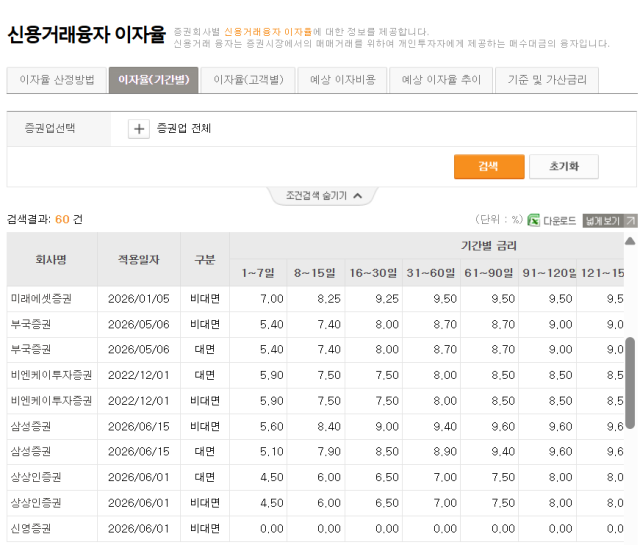Click 상상인증권 in the 비대면 row

point(36,503)
